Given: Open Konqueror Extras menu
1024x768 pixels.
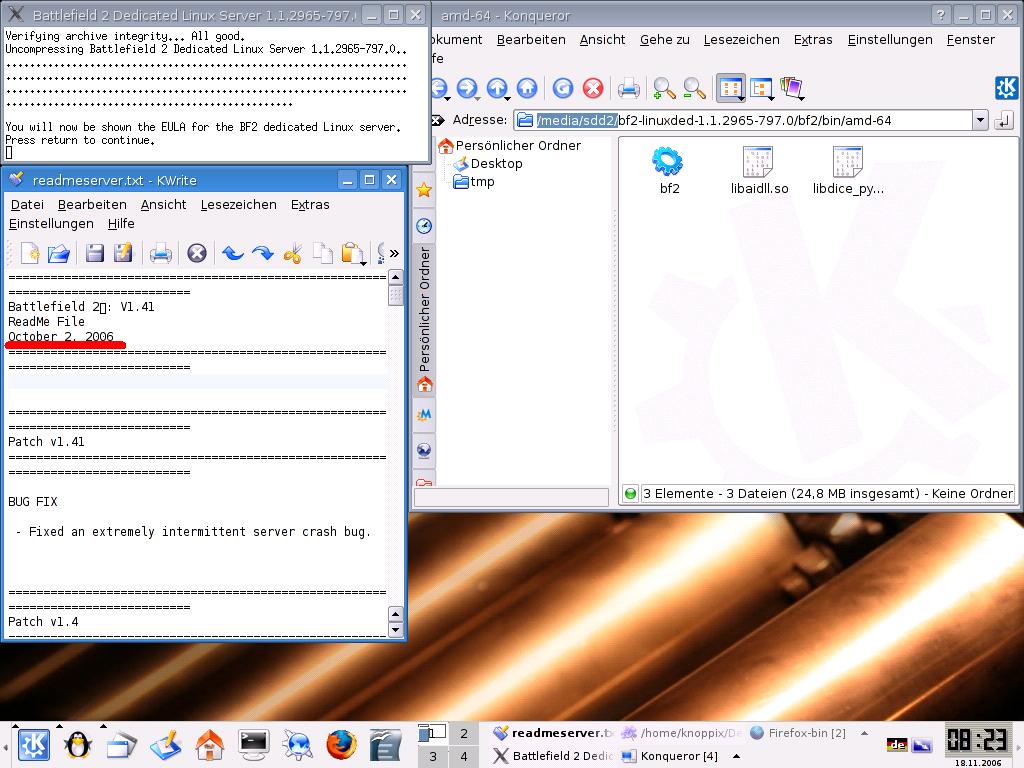Looking at the screenshot, I should (813, 39).
